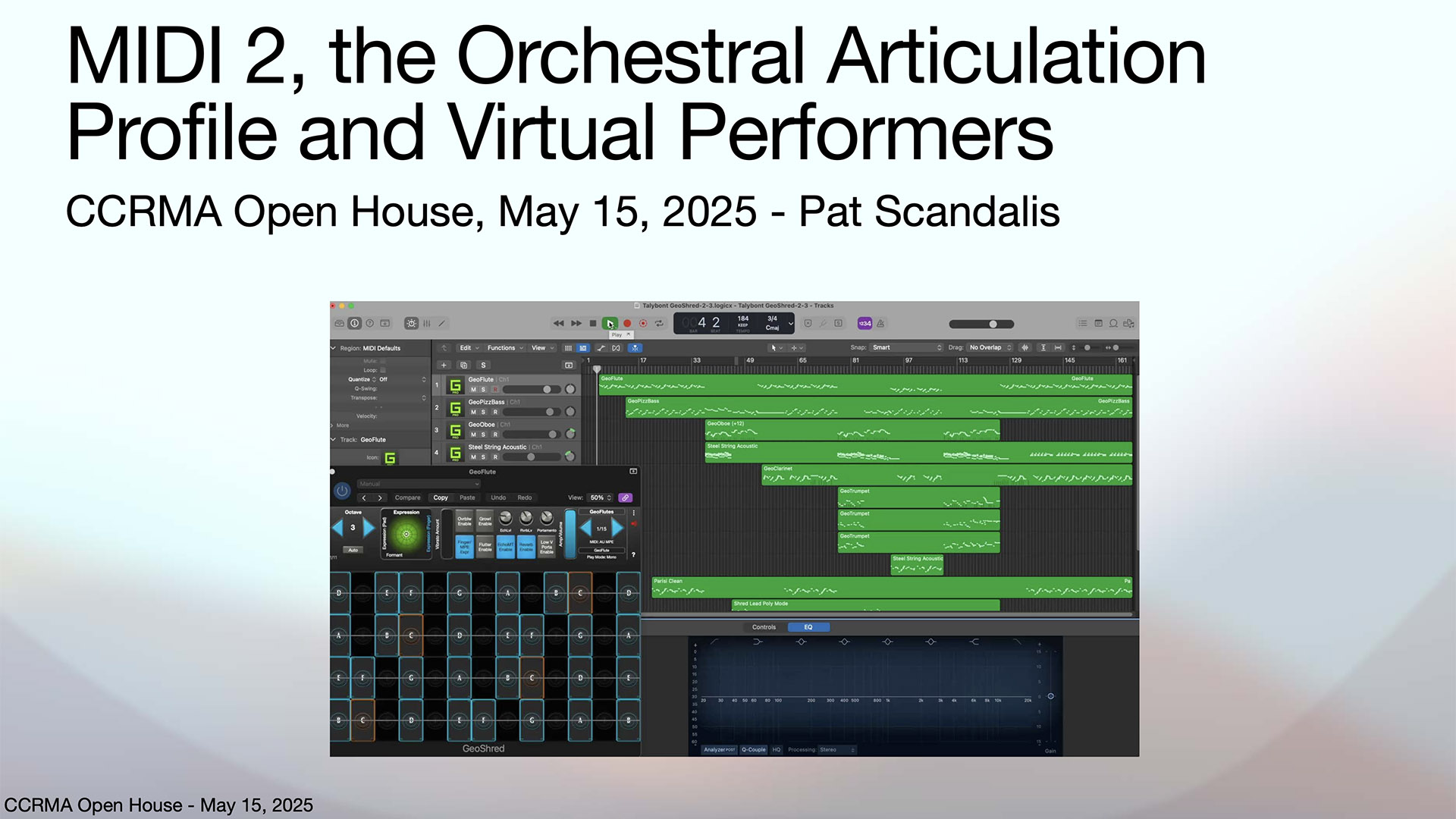
Task: Click the GeoPizzBass track pan knob
Action: point(570,412)
